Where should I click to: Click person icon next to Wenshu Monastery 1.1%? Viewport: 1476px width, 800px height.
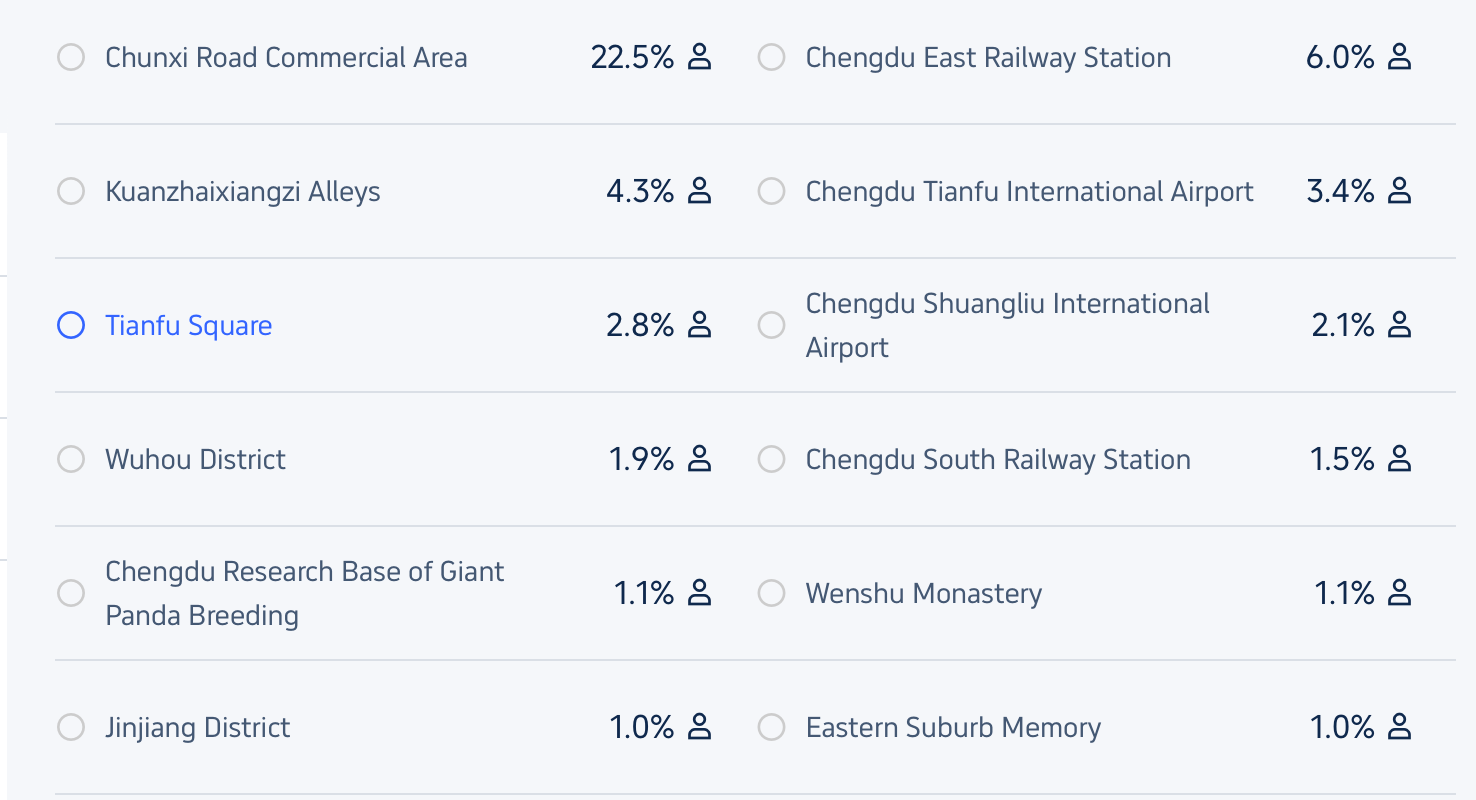click(x=1400, y=593)
